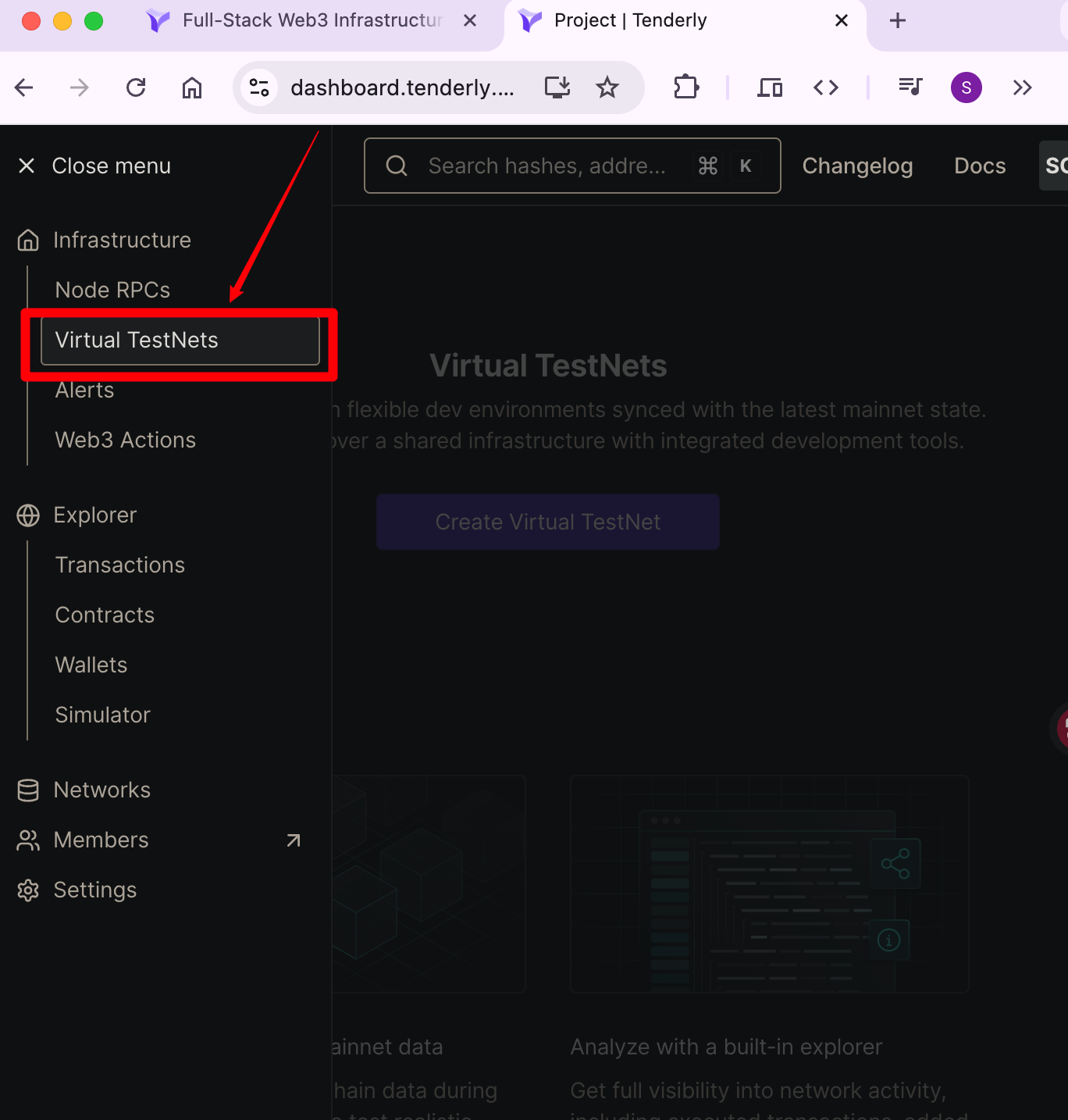Open the purple S profile avatar
Image resolution: width=1068 pixels, height=1120 pixels.
(967, 87)
